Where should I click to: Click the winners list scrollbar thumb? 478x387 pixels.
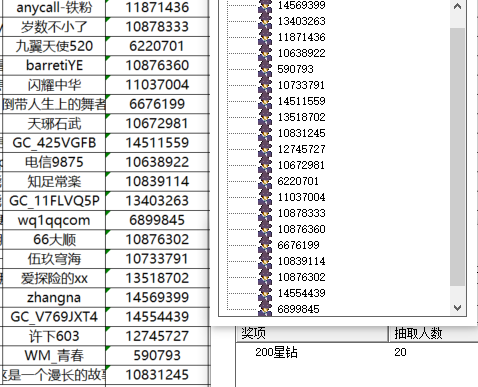457,157
